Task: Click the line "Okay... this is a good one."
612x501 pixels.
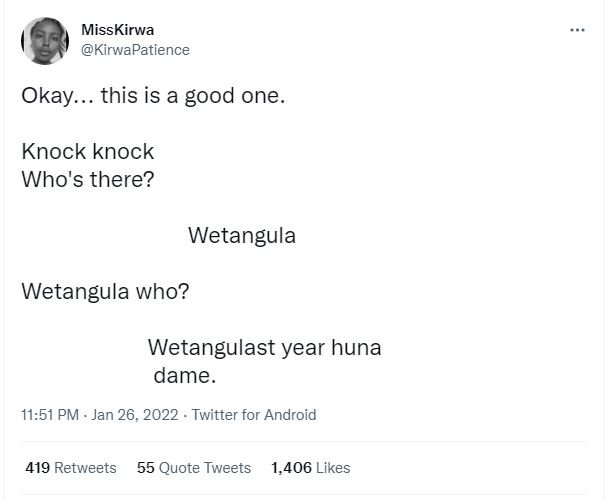Action: click(x=145, y=98)
